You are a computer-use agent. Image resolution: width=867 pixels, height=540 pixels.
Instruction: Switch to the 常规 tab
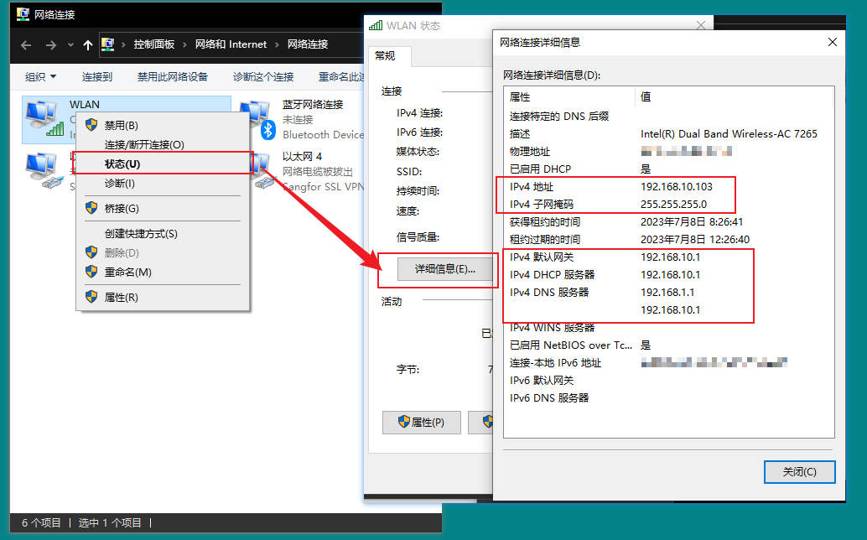pos(384,56)
